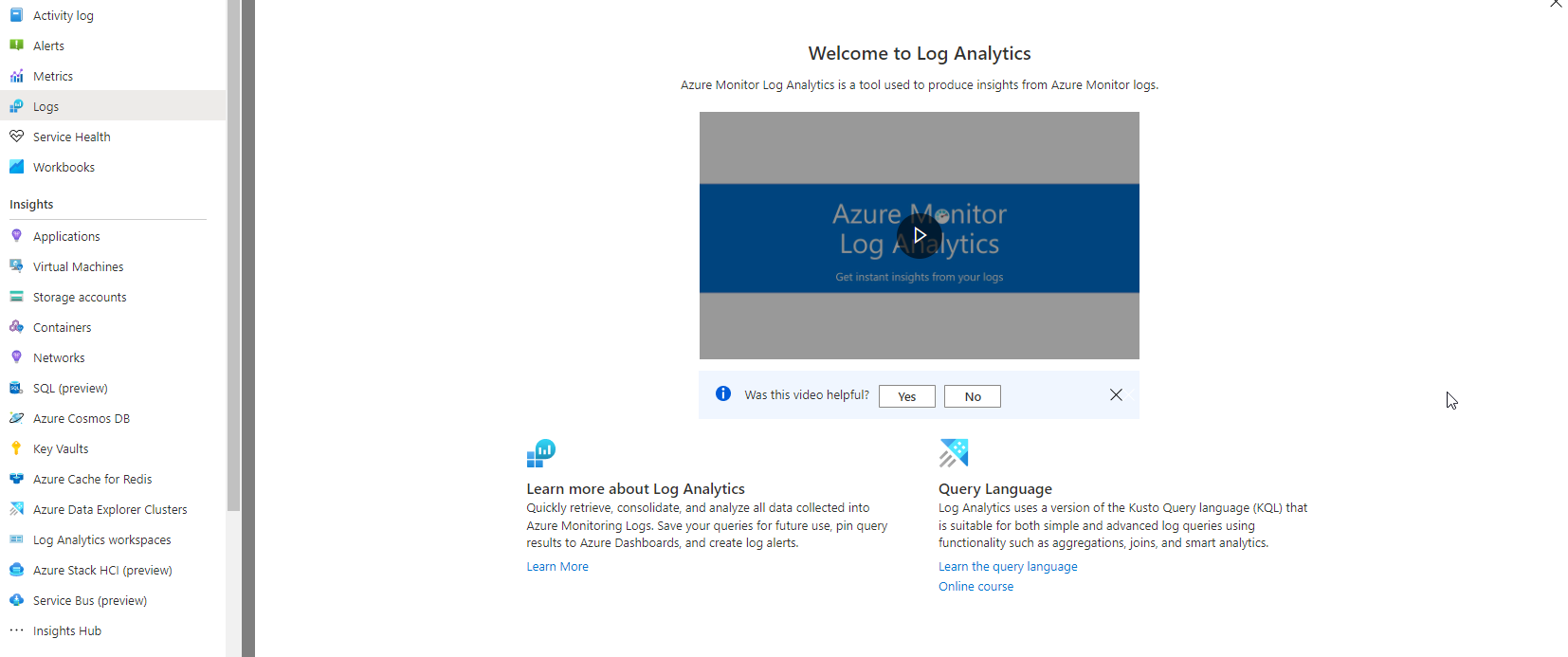Open the Learn More link
The width and height of the screenshot is (1568, 657).
pyautogui.click(x=557, y=566)
